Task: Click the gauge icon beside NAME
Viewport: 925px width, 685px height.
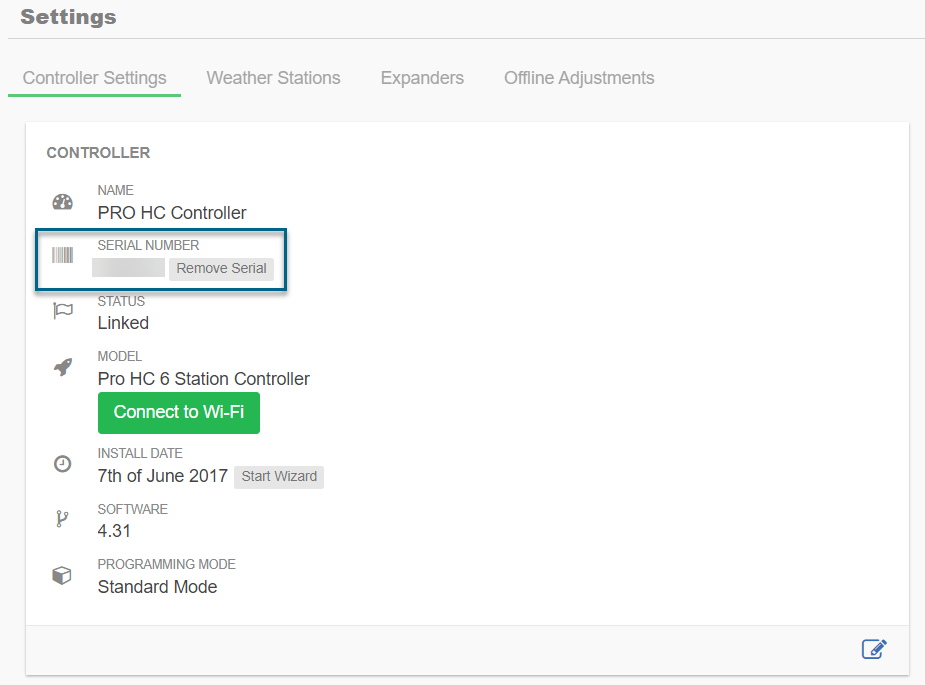Action: [62, 203]
